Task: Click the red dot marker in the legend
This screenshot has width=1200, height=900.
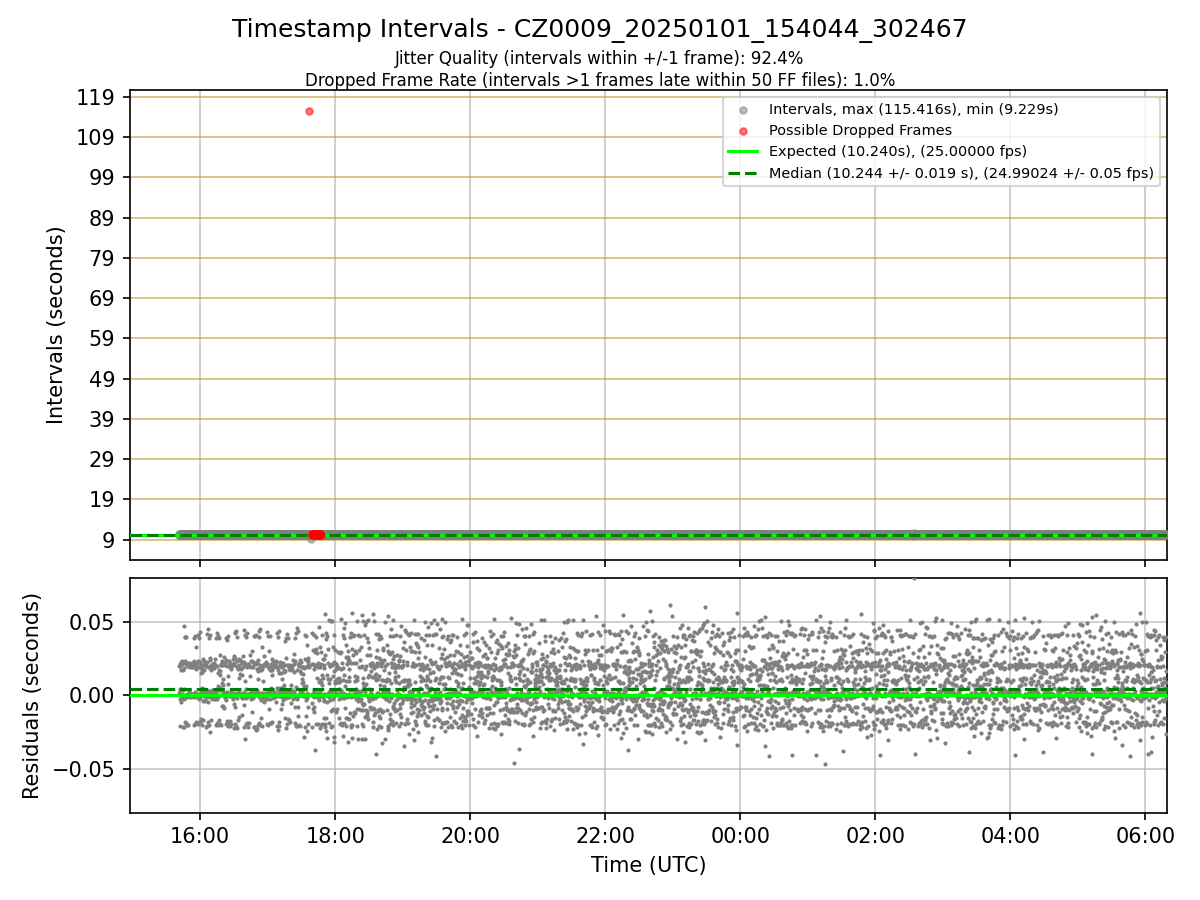Action: pyautogui.click(x=742, y=131)
